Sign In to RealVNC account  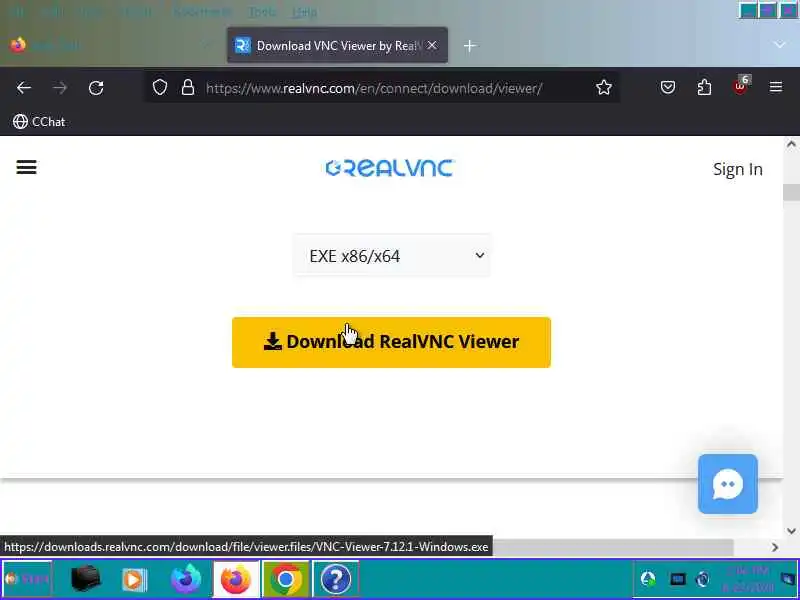pyautogui.click(x=738, y=169)
